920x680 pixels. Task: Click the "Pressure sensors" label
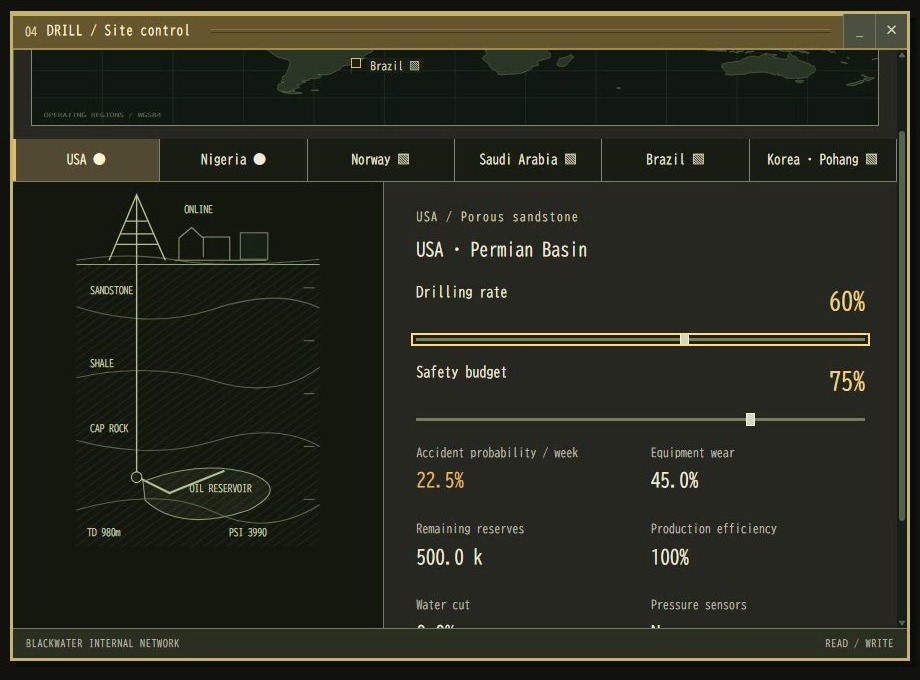tap(699, 605)
